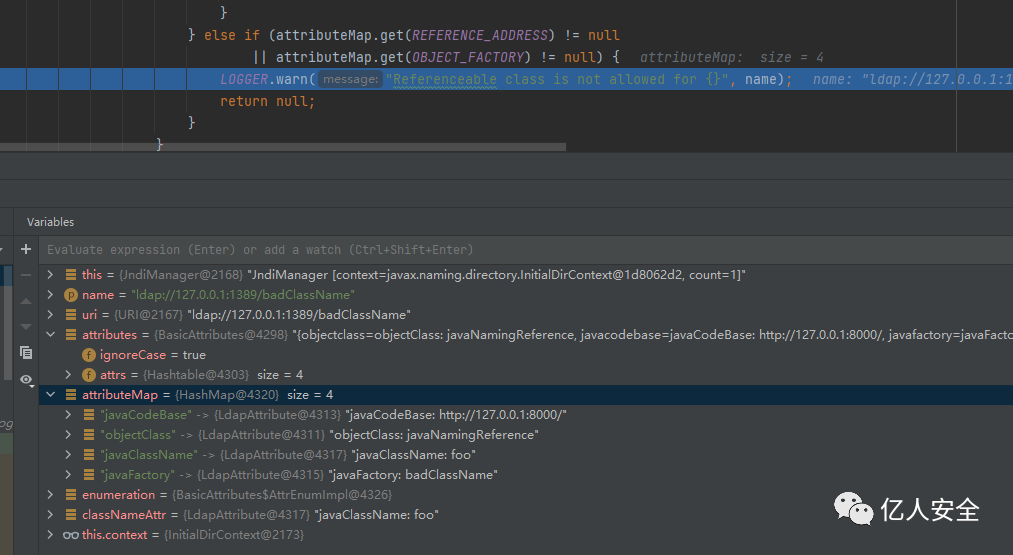1013x555 pixels.
Task: Click the parameter icon beside 'name'
Action: coord(70,295)
